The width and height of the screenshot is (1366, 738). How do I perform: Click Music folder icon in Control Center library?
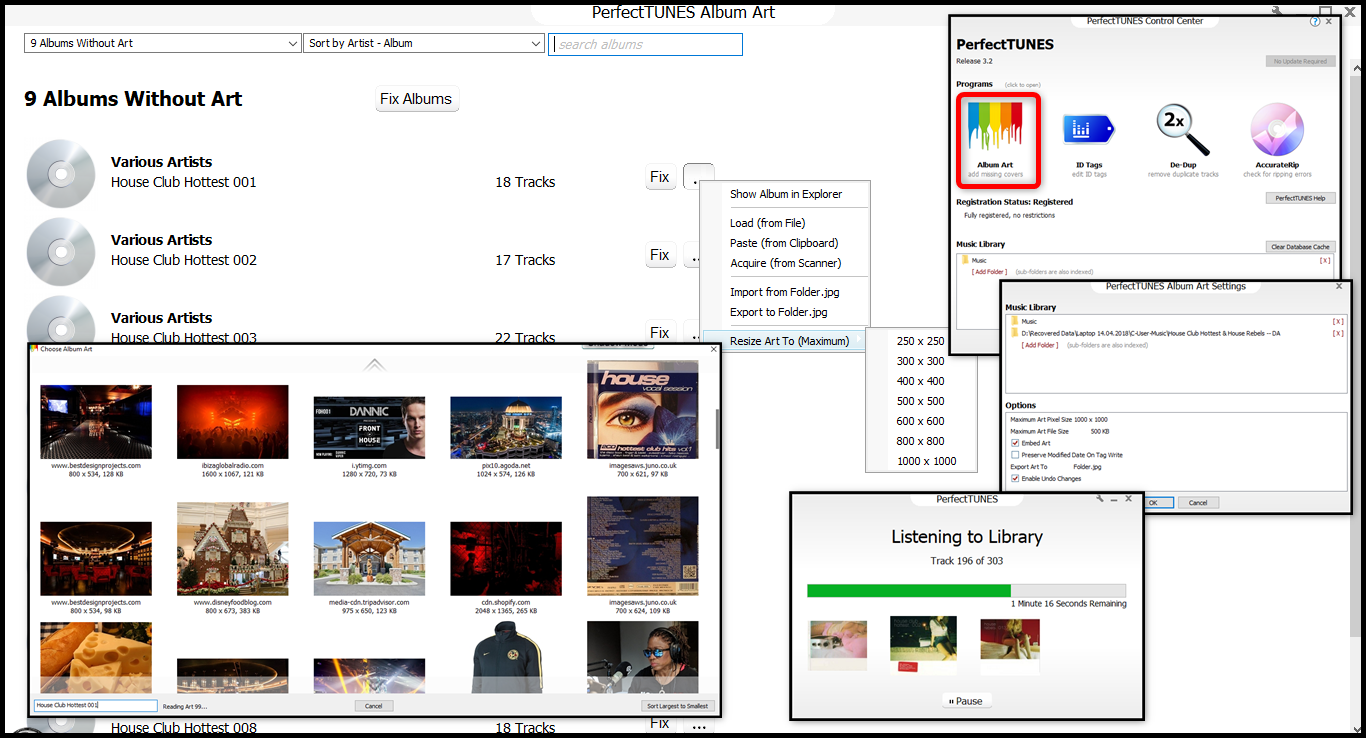965,260
